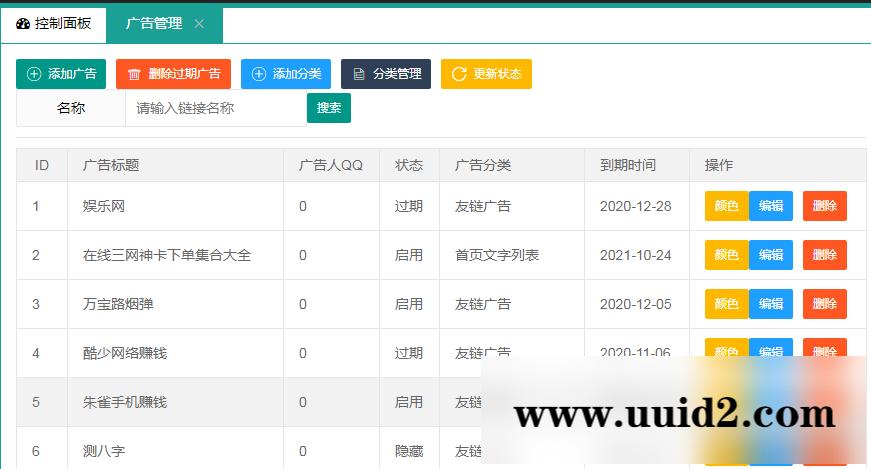This screenshot has width=871, height=469.
Task: Select the 广告管理 tab
Action: point(154,24)
